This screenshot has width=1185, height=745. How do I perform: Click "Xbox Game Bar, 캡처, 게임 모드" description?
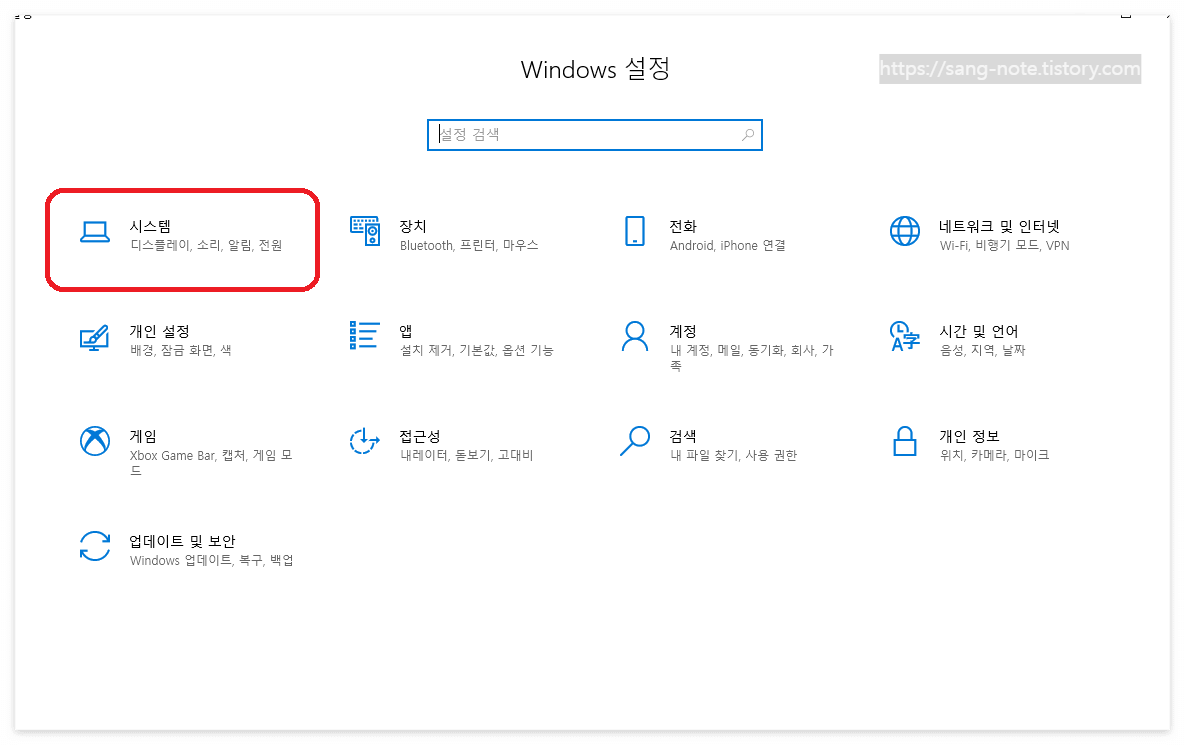(x=211, y=462)
